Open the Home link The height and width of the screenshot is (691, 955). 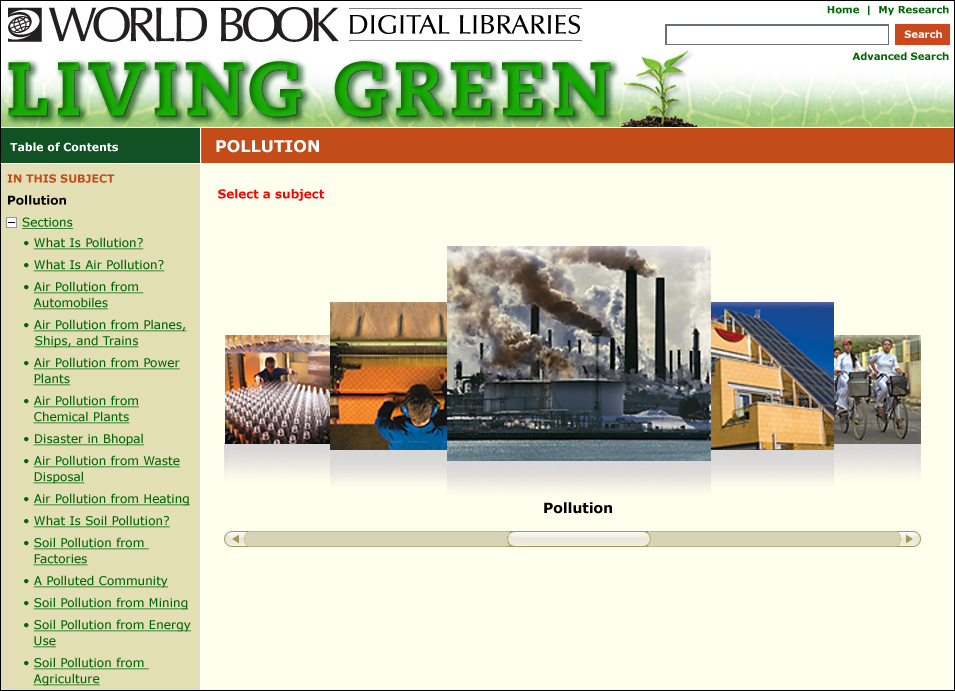click(x=843, y=10)
